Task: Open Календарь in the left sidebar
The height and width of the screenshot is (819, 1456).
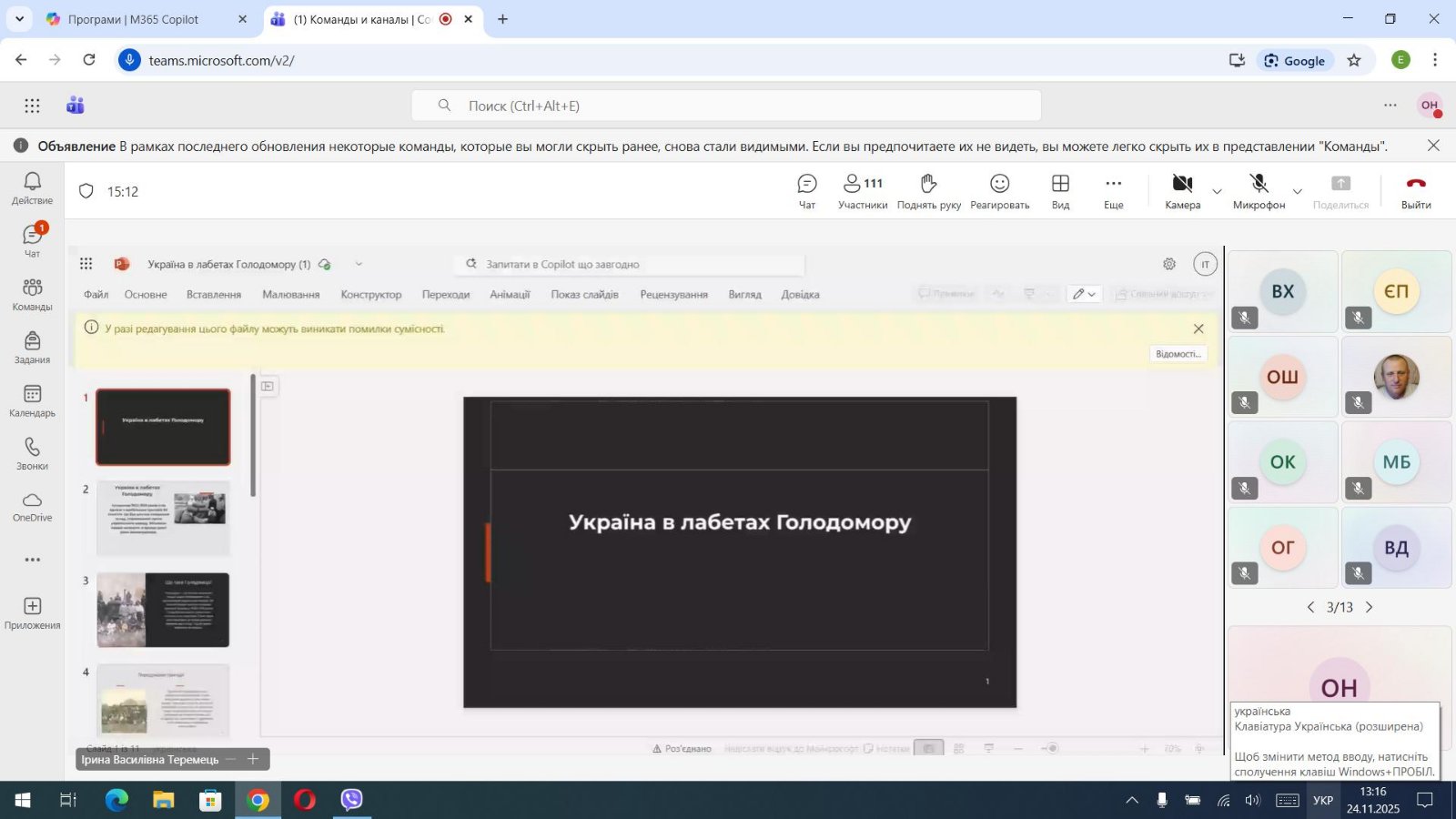Action: click(x=32, y=400)
